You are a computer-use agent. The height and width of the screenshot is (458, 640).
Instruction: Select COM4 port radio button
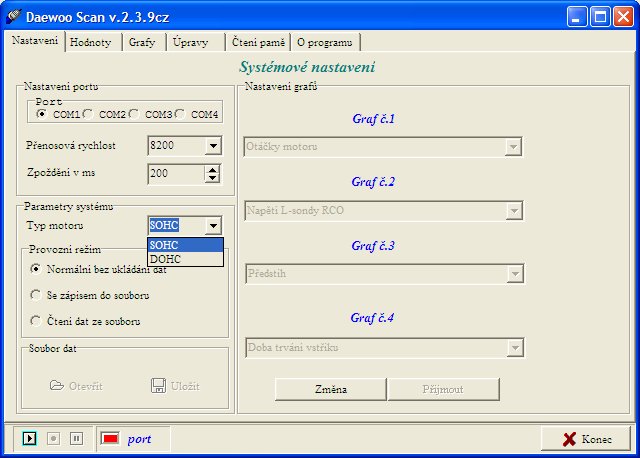(180, 114)
